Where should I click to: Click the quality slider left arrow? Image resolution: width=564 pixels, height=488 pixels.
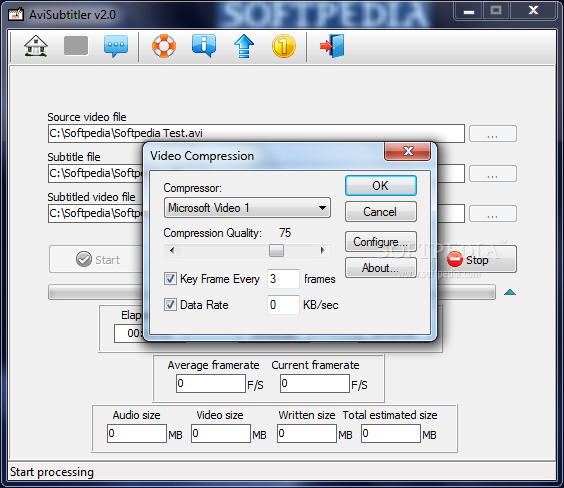(172, 250)
